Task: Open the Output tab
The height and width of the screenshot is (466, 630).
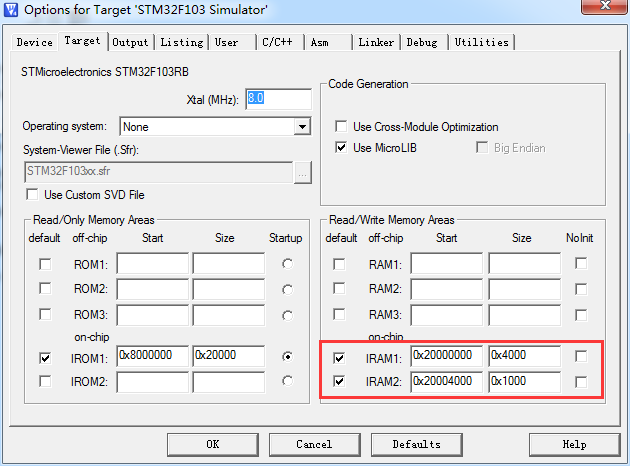Action: tap(130, 42)
